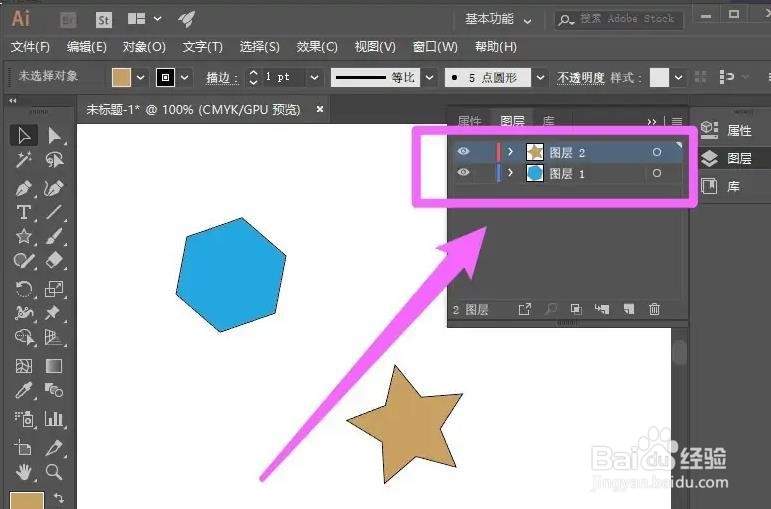Select the Pen tool
The width and height of the screenshot is (771, 509).
pos(24,188)
